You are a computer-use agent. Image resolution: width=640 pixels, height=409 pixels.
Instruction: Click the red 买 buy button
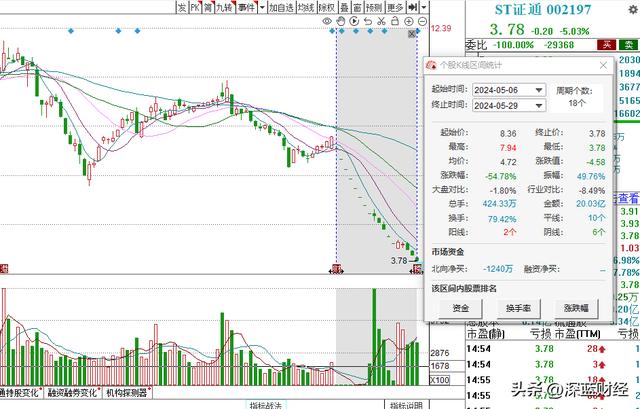[607, 44]
